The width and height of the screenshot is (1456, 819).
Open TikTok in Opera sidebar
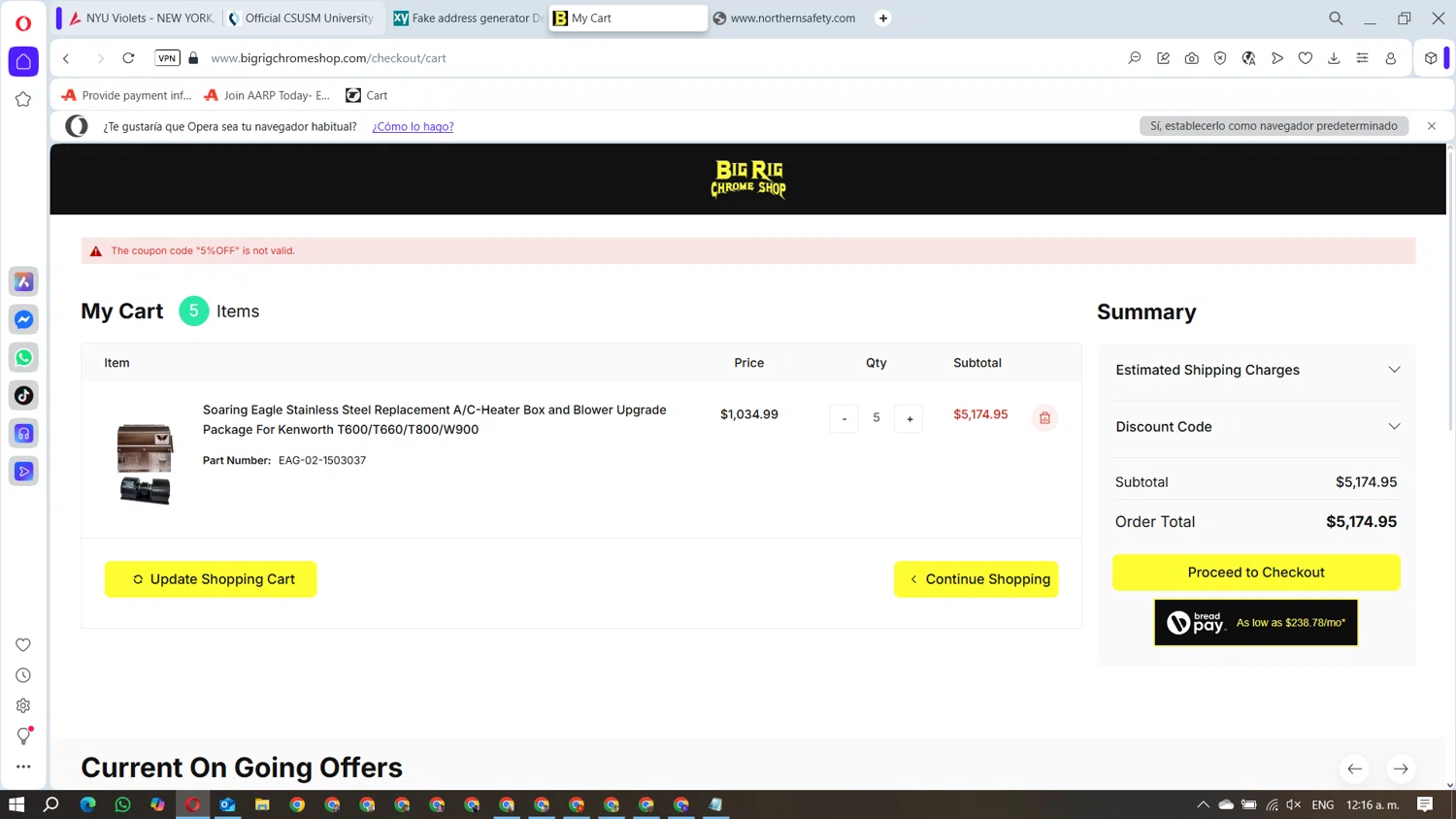pyautogui.click(x=23, y=395)
